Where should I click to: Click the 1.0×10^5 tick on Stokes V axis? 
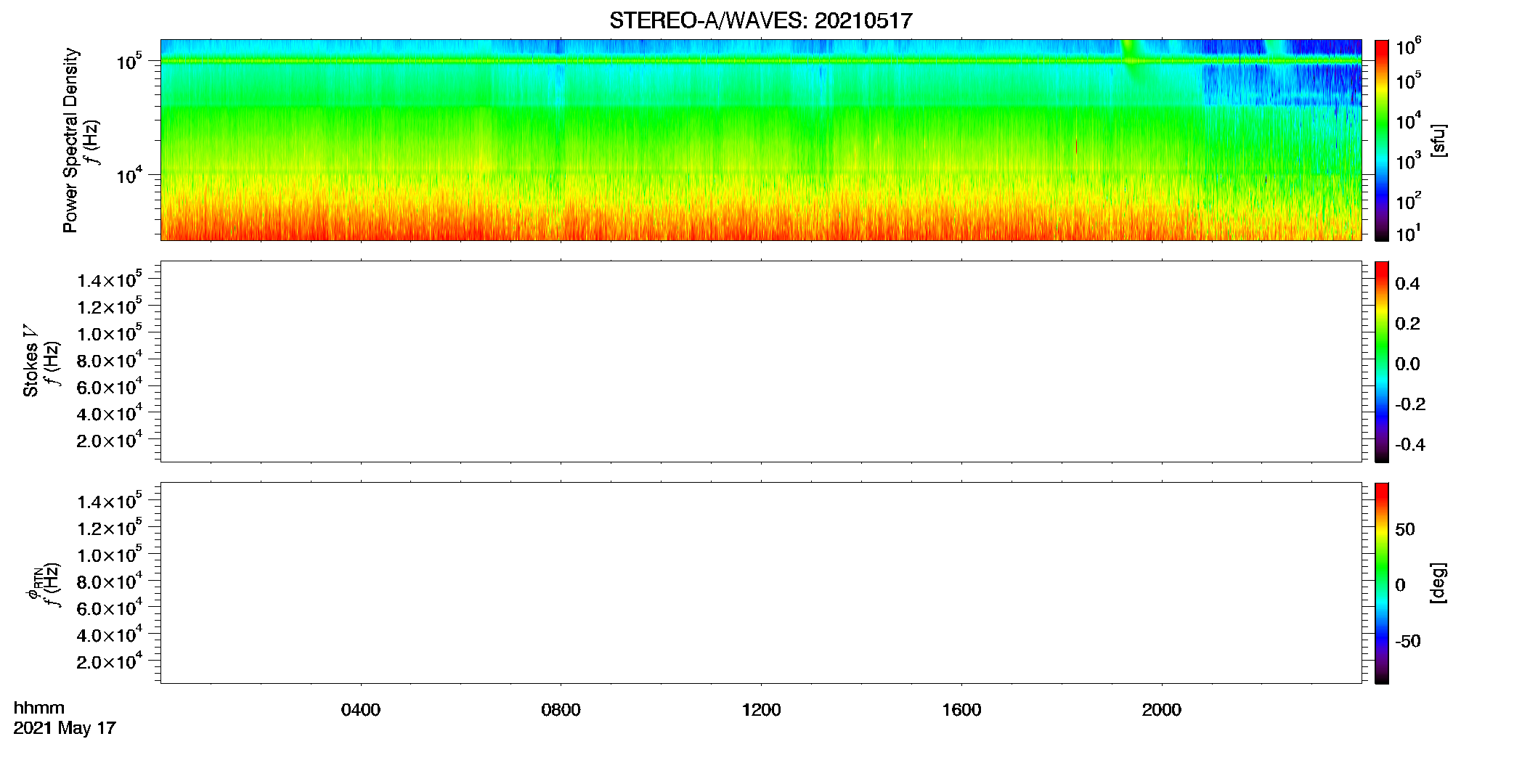(x=110, y=332)
